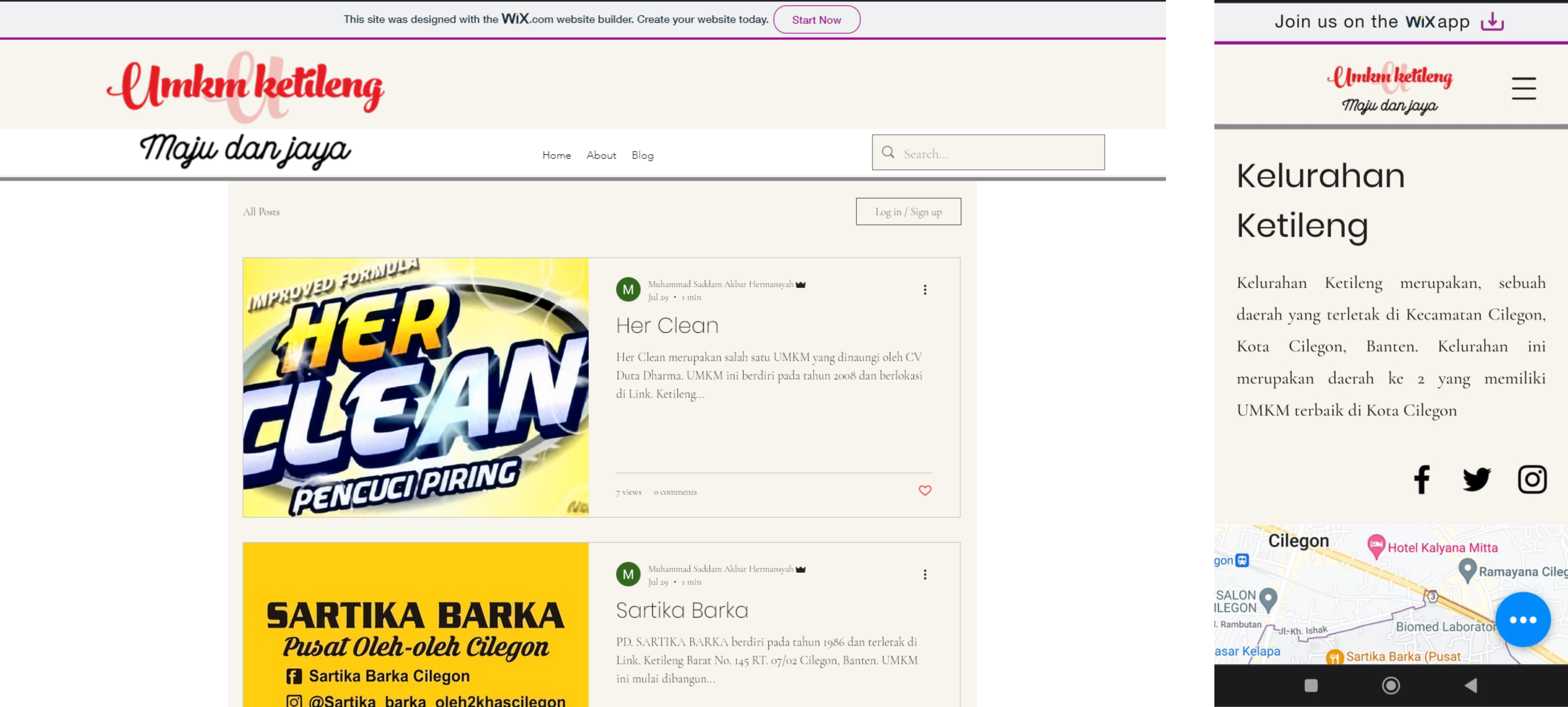Click Log in / Sign up button
Viewport: 1568px width, 707px height.
point(908,212)
